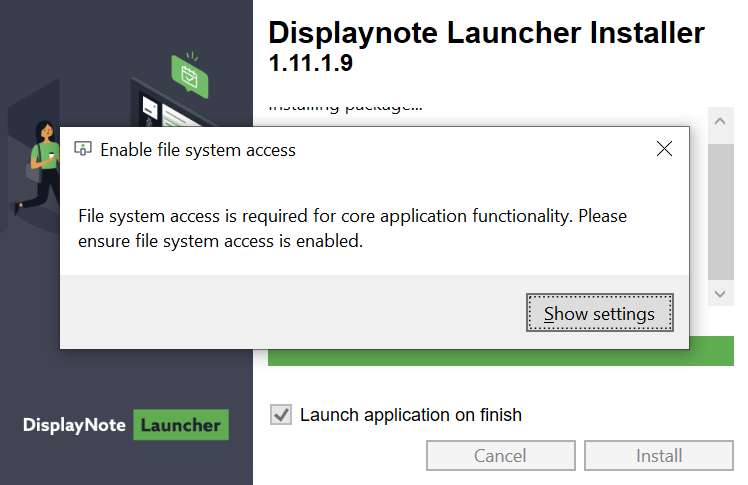Click the 'Enable file system access' dialog title
Viewport: 748px width, 485px height.
(198, 150)
